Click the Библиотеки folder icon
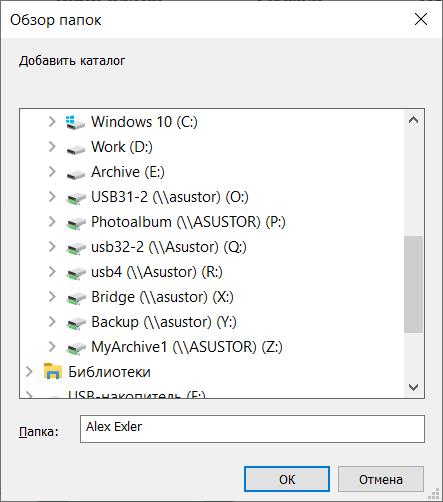This screenshot has width=443, height=502. tap(53, 371)
